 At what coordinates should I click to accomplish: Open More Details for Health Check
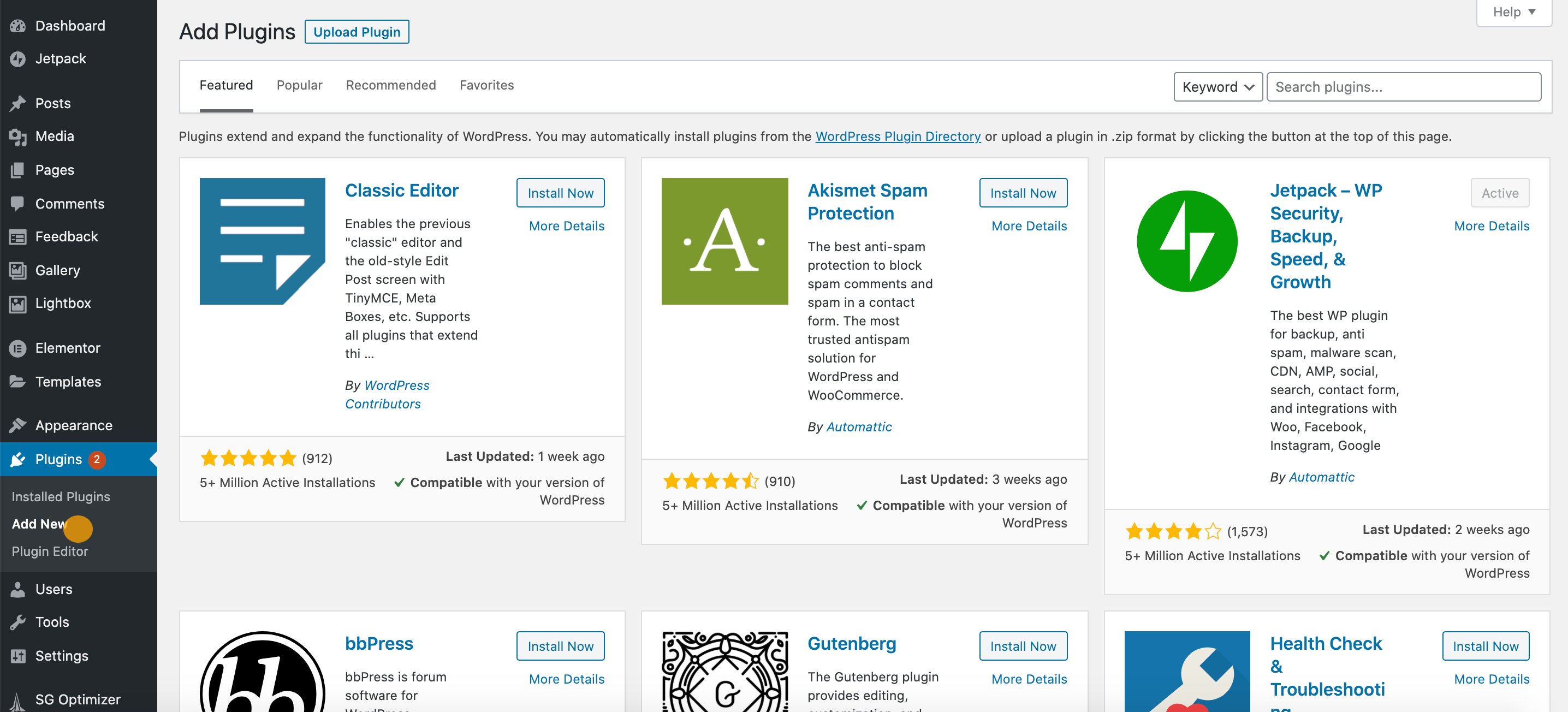click(x=1492, y=679)
